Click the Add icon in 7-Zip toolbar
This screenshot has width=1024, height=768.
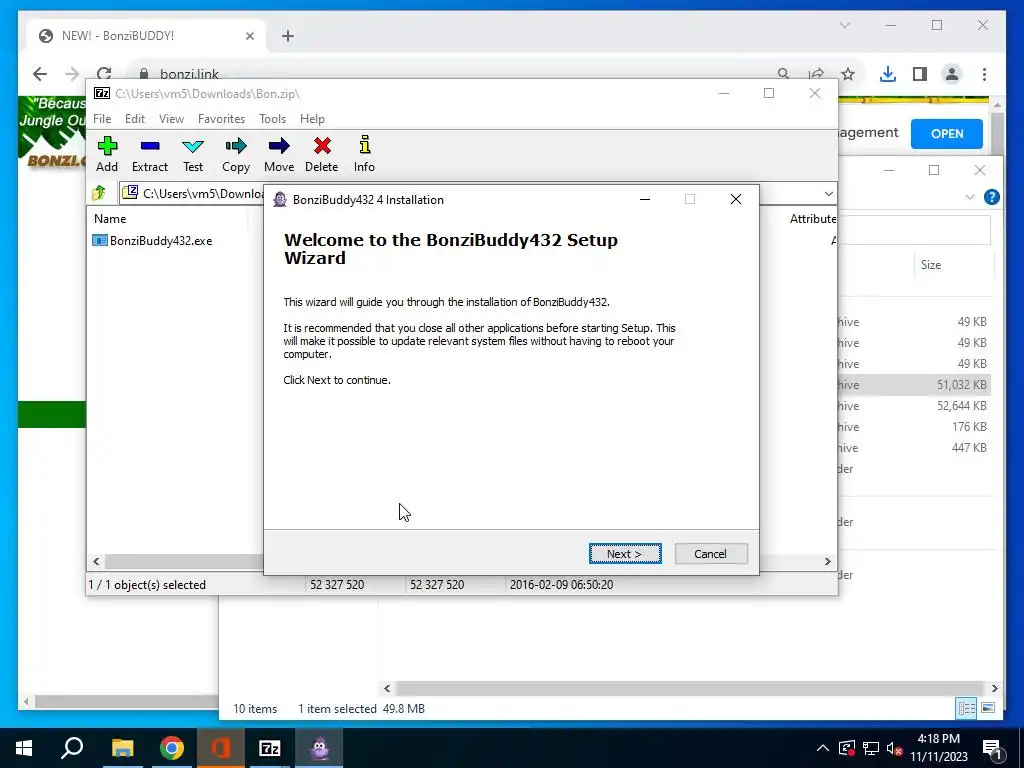pos(107,154)
